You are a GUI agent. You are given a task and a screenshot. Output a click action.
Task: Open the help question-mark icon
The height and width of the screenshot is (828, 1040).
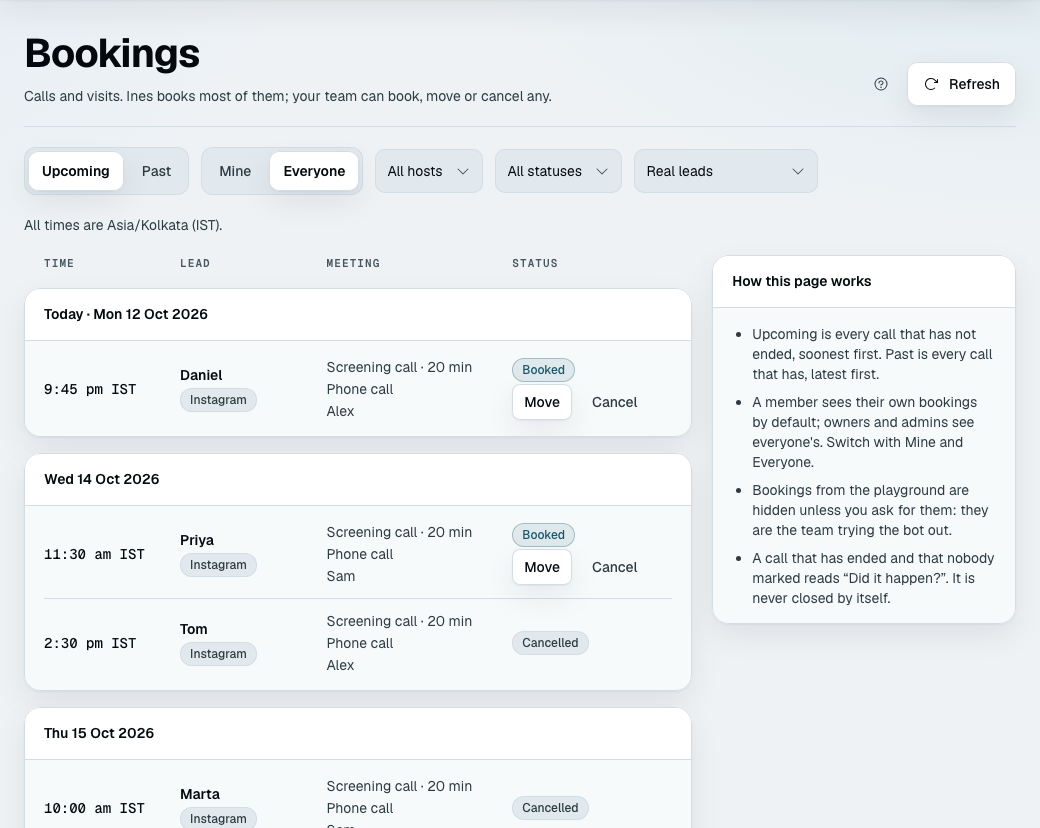point(881,84)
